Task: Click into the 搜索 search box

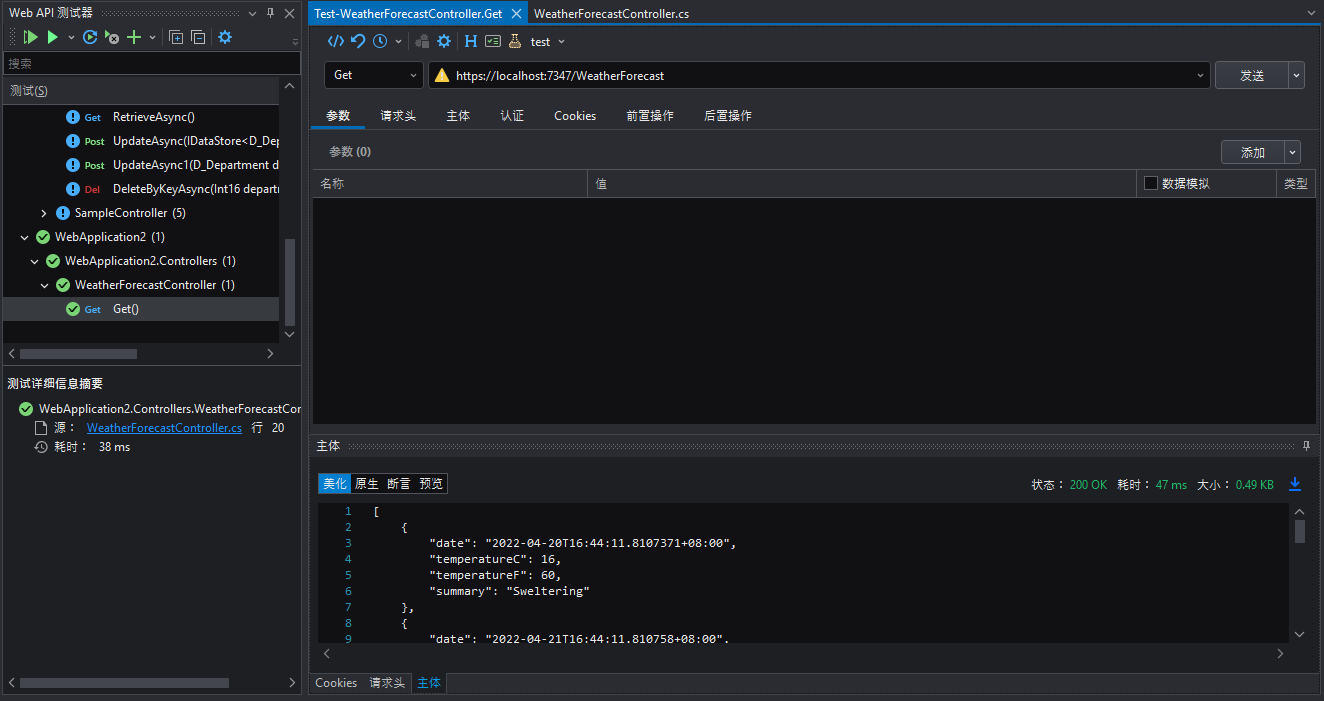Action: (151, 63)
